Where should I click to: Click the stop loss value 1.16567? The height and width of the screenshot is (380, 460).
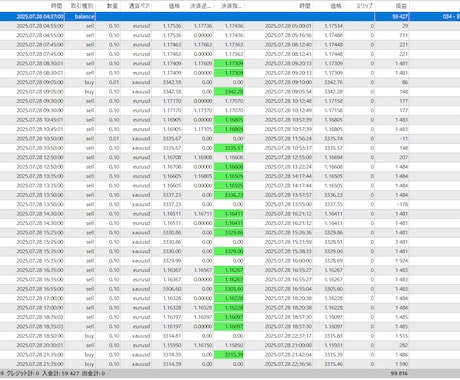(203, 270)
